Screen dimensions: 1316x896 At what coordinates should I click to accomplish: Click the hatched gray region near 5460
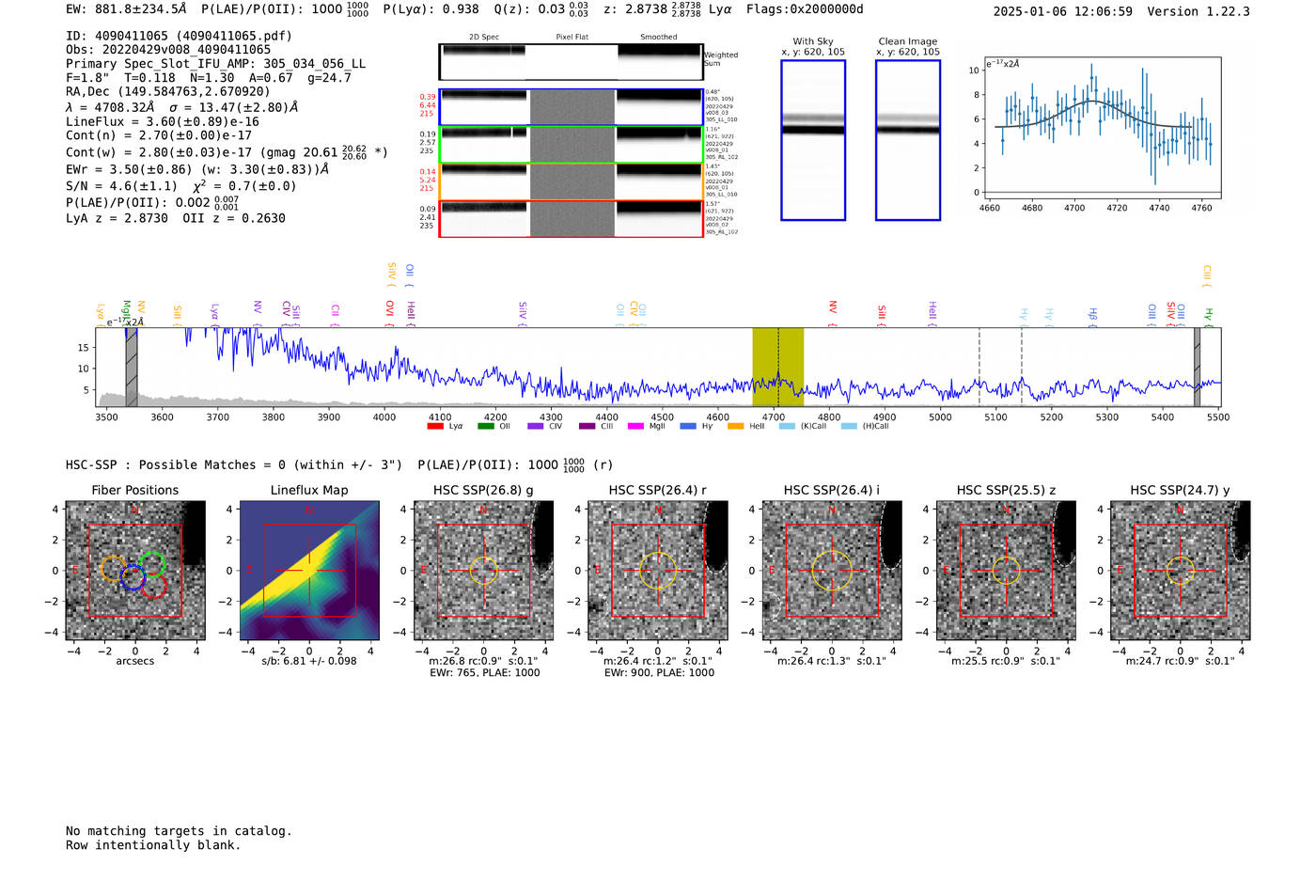pos(1197,367)
